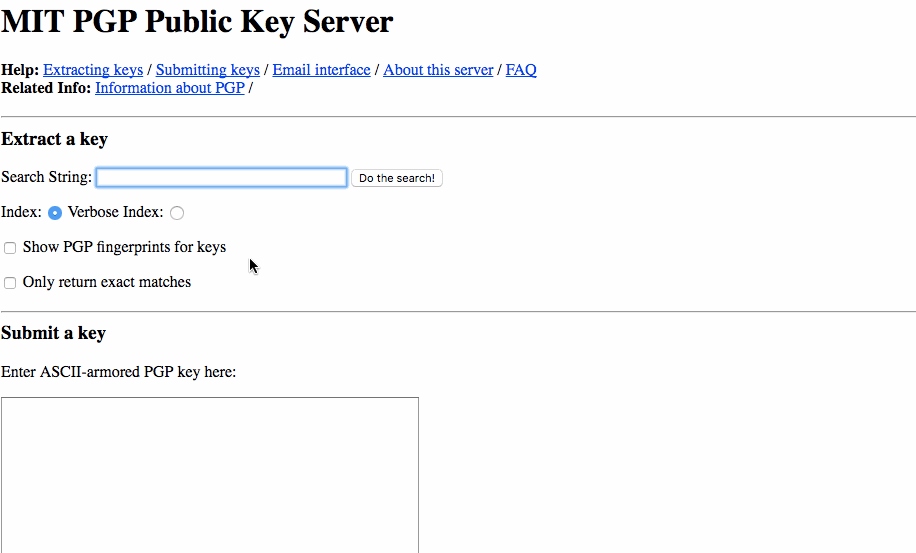Screen dimensions: 916x553
Task: Click the Extract a key heading
Action: [x=54, y=139]
